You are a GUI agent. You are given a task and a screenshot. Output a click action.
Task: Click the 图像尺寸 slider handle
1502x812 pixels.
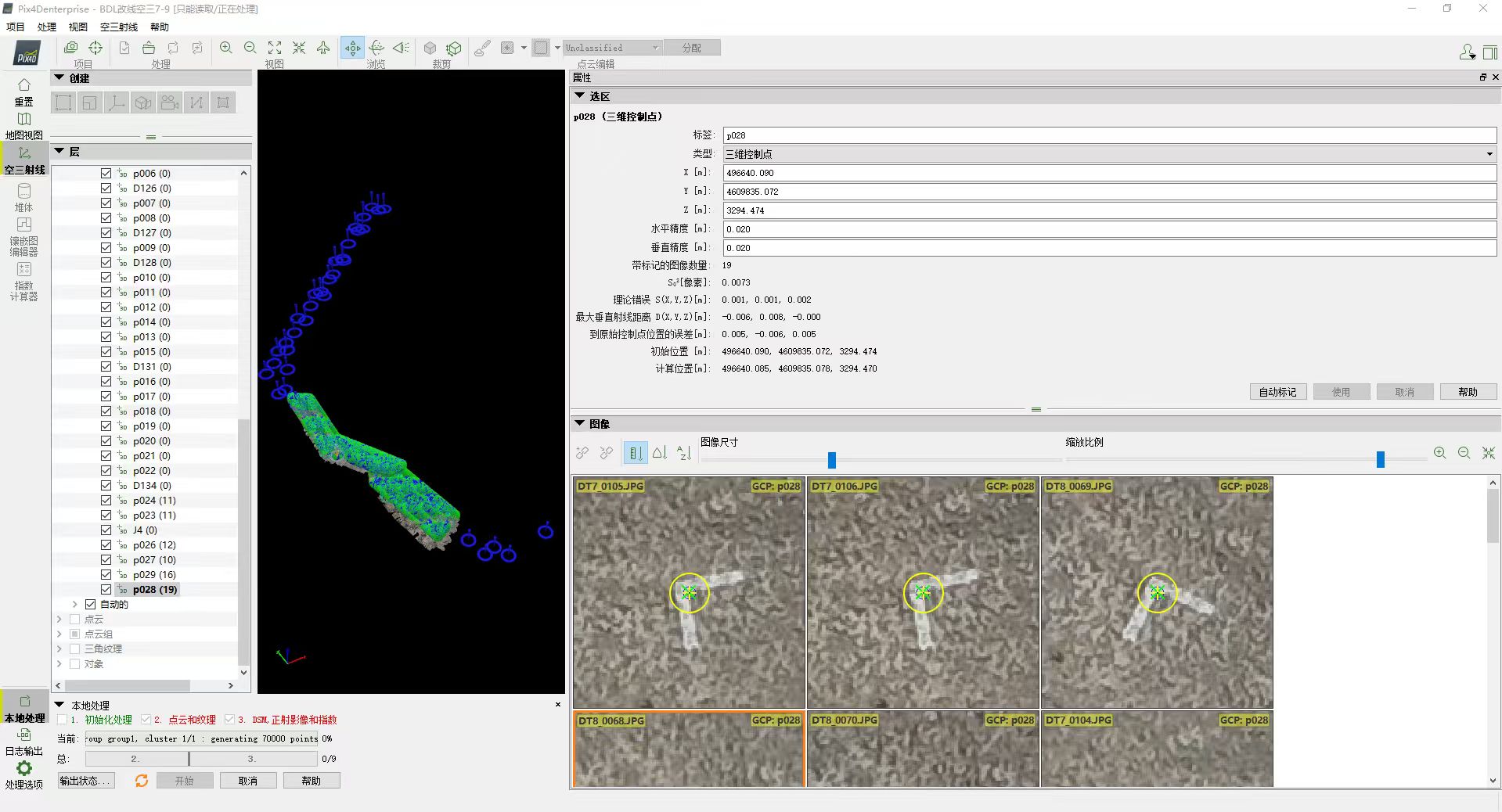tap(832, 460)
